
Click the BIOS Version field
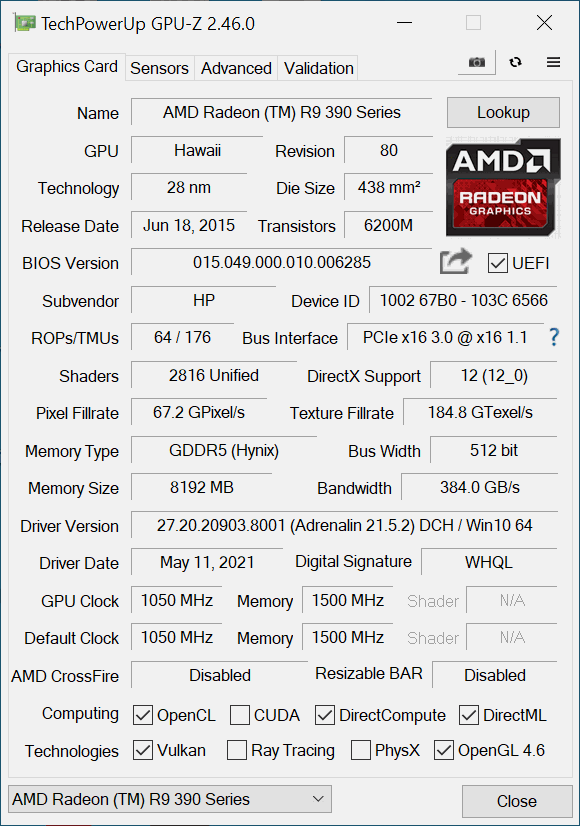pos(281,262)
